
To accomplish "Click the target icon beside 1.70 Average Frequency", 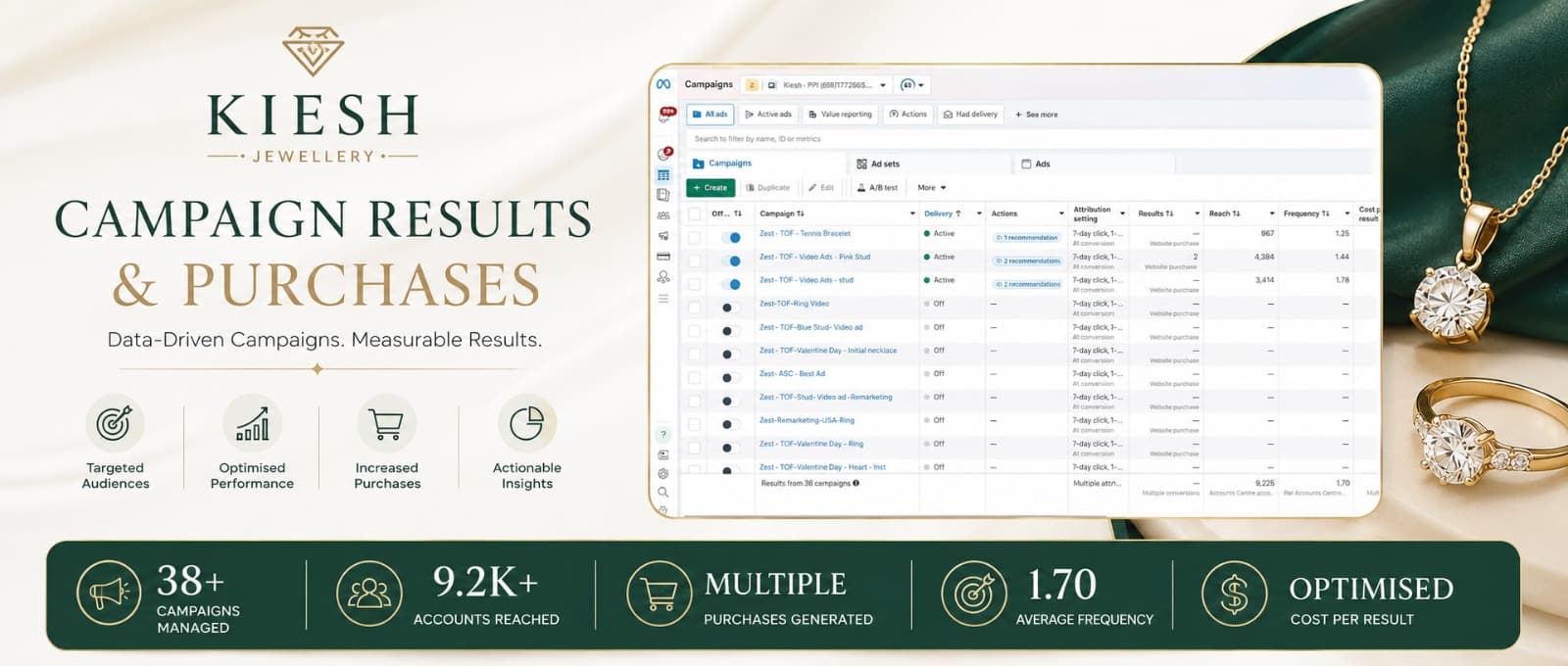I will (x=973, y=594).
